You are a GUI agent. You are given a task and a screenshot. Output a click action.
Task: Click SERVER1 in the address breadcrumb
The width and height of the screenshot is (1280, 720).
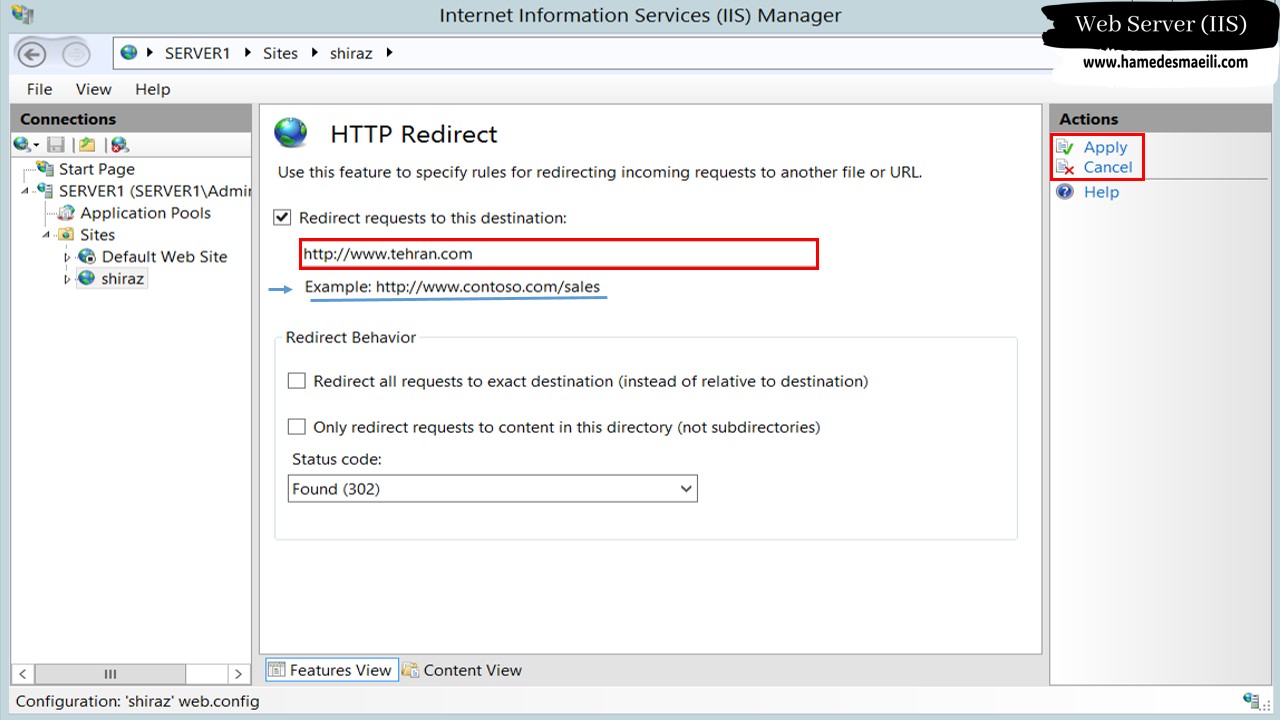pos(198,54)
